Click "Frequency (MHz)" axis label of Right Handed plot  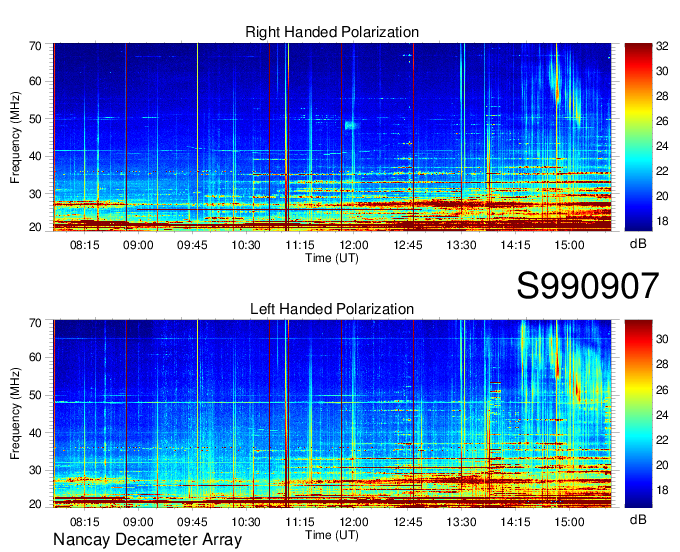tap(15, 137)
